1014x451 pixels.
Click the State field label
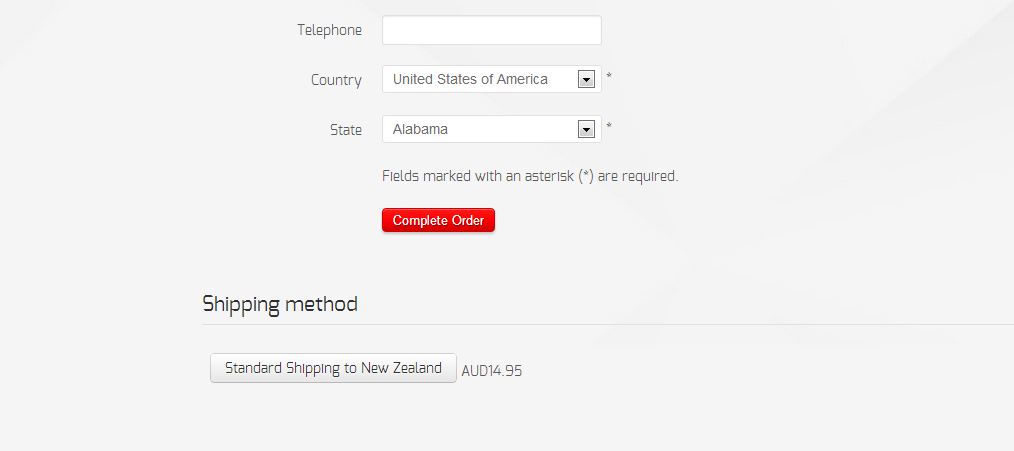click(346, 130)
